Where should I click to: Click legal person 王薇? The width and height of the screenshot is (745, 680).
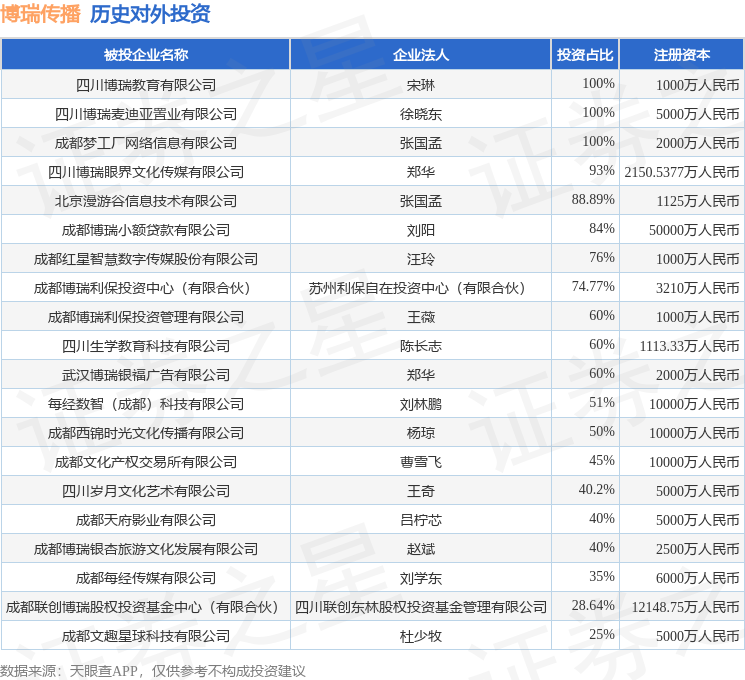coord(420,317)
